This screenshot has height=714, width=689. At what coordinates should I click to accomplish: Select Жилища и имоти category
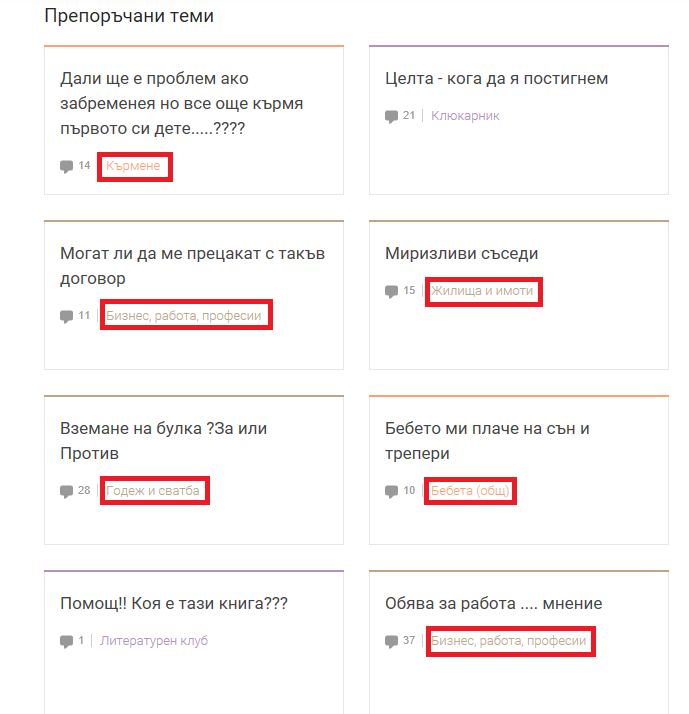click(x=483, y=291)
